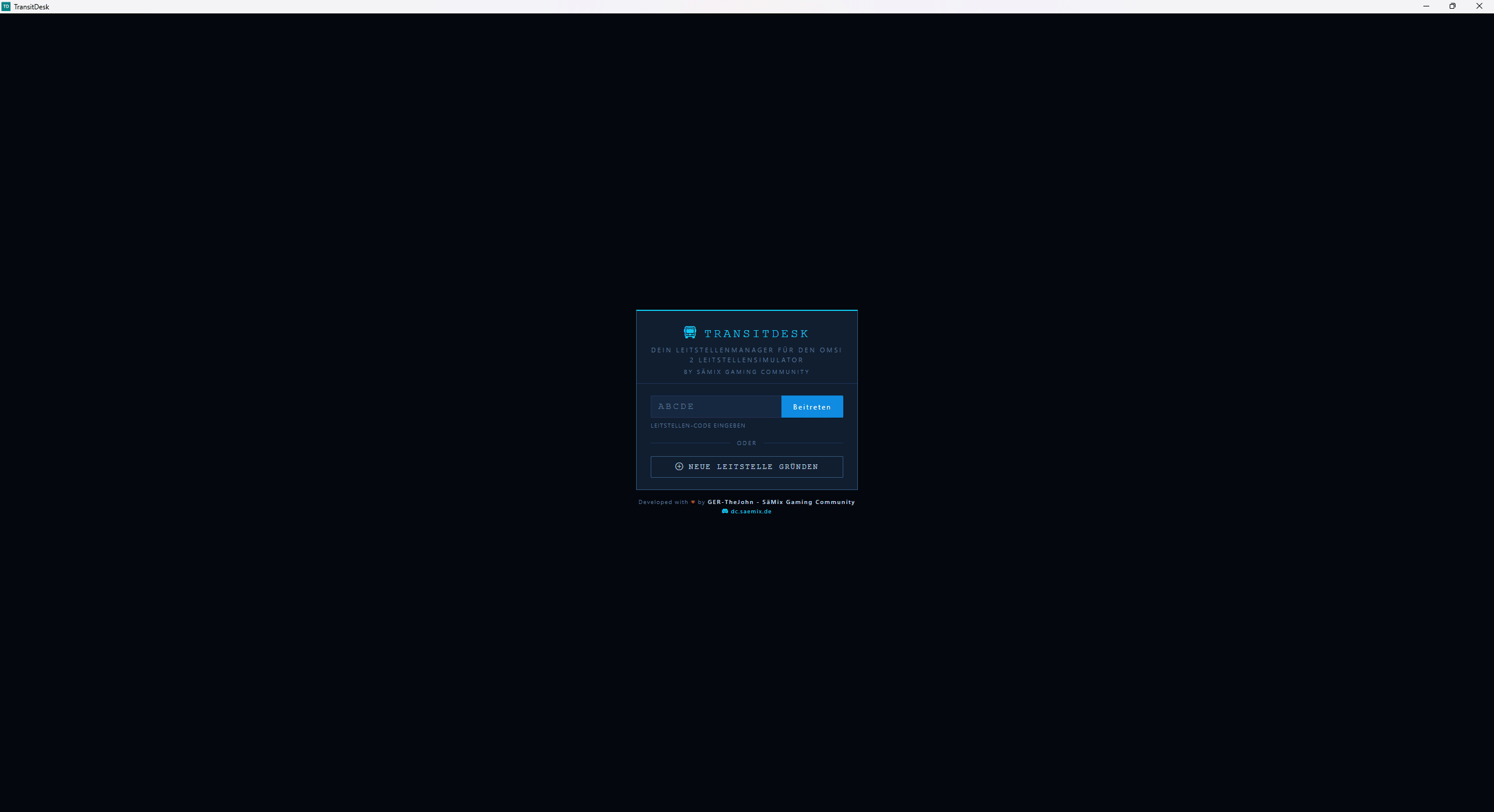Minimize the TransitDesk window
The height and width of the screenshot is (812, 1494).
[x=1426, y=6]
